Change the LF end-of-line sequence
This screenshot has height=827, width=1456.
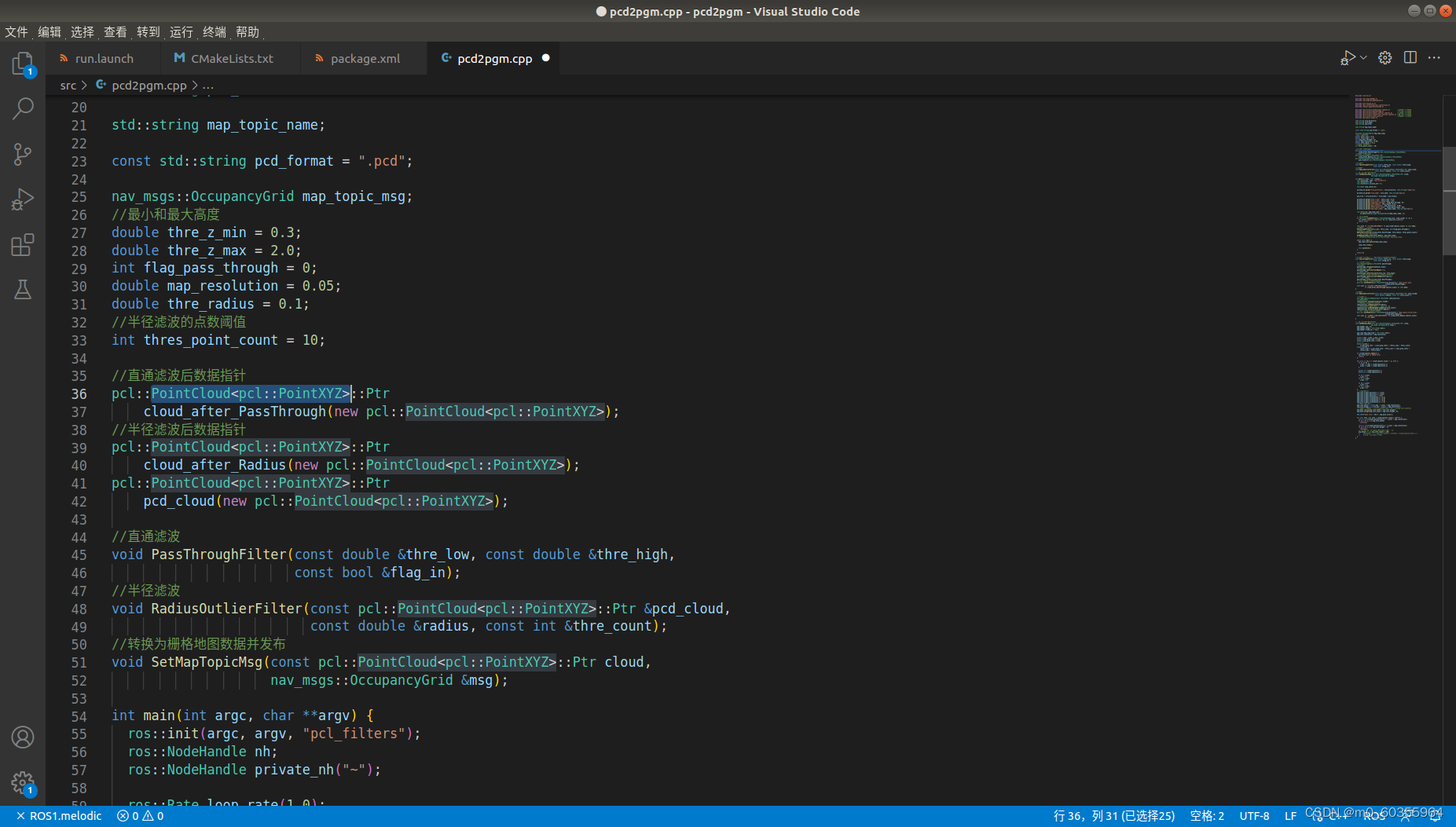(x=1290, y=816)
